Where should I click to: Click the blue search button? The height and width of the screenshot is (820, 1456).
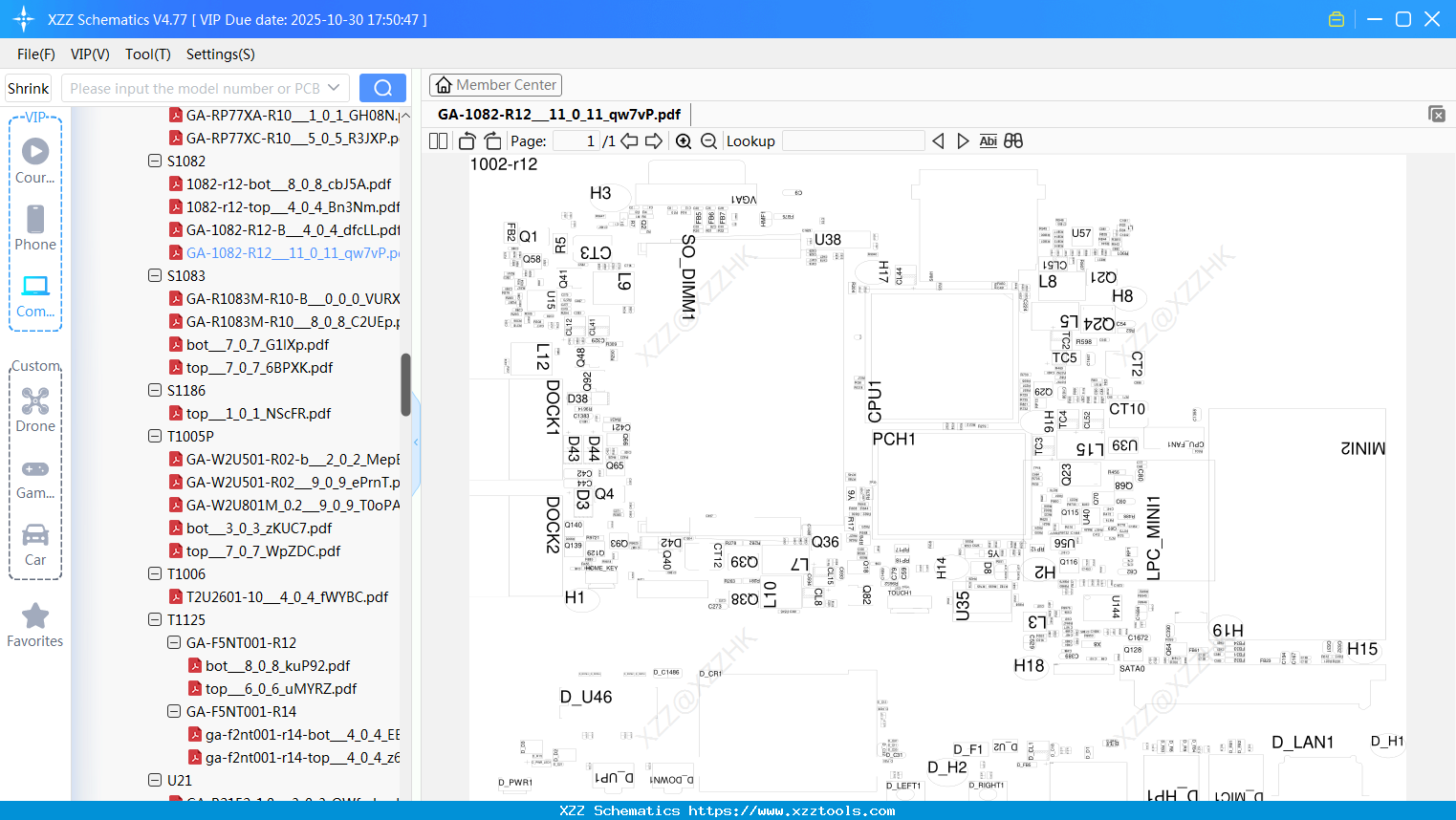tap(382, 88)
